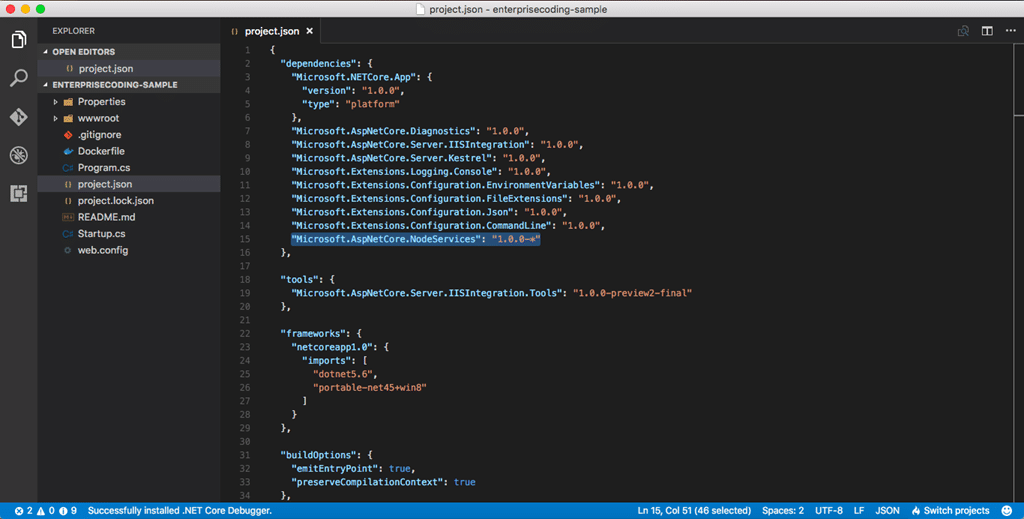Open Startup.cs in explorer
Image resolution: width=1024 pixels, height=519 pixels.
pos(101,234)
